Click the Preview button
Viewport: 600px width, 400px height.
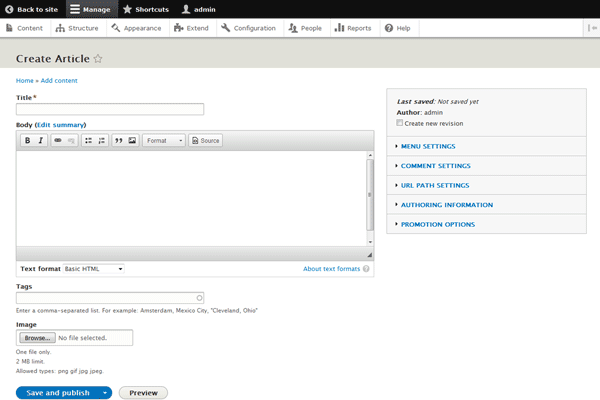143,393
